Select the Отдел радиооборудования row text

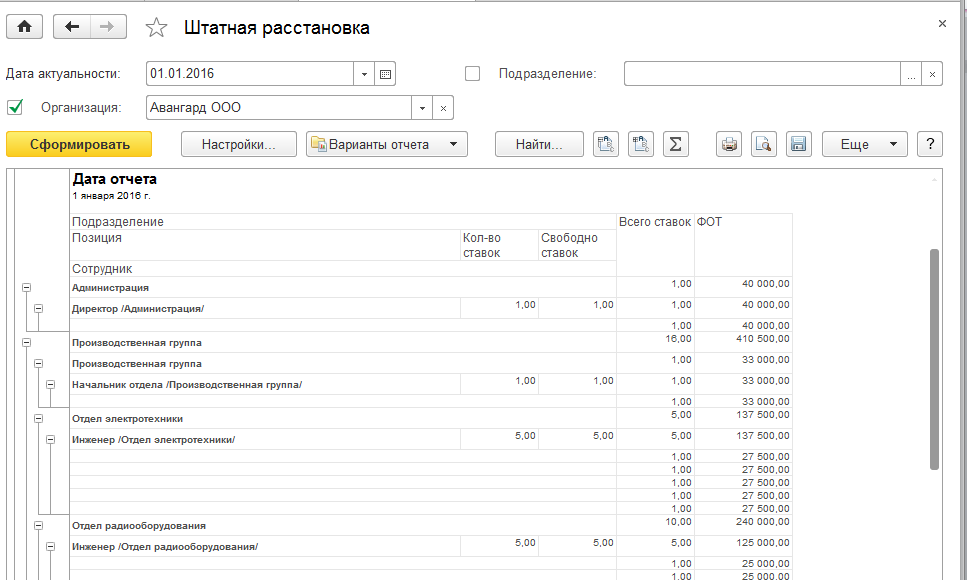(x=139, y=526)
